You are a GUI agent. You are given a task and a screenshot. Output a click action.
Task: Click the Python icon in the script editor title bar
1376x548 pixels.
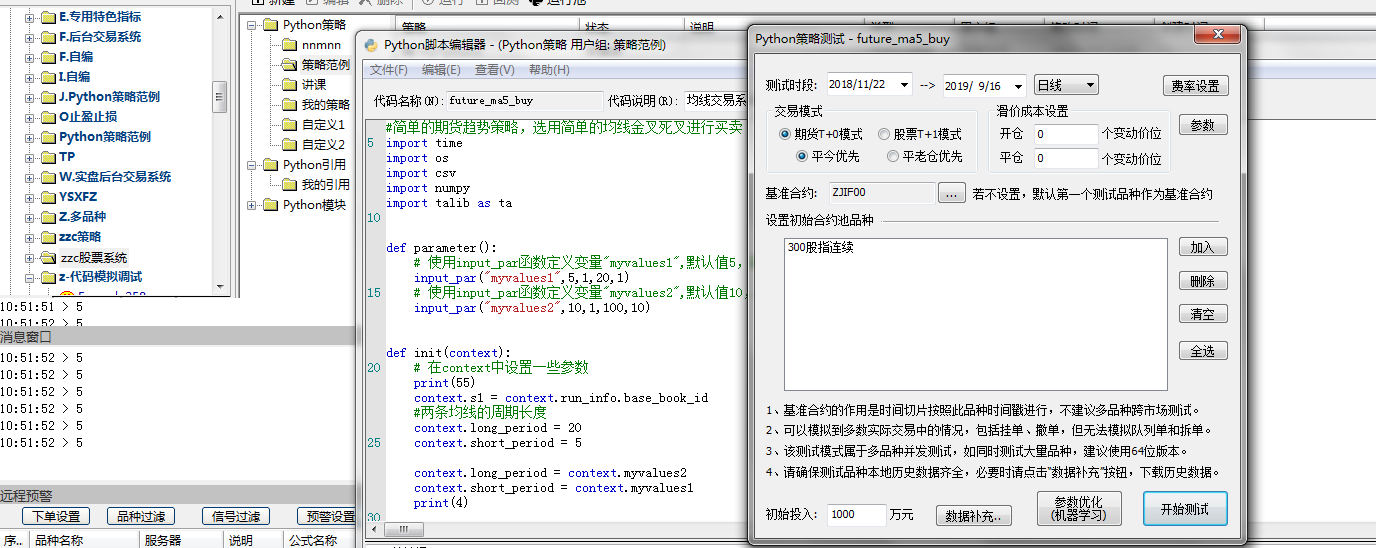(x=371, y=45)
